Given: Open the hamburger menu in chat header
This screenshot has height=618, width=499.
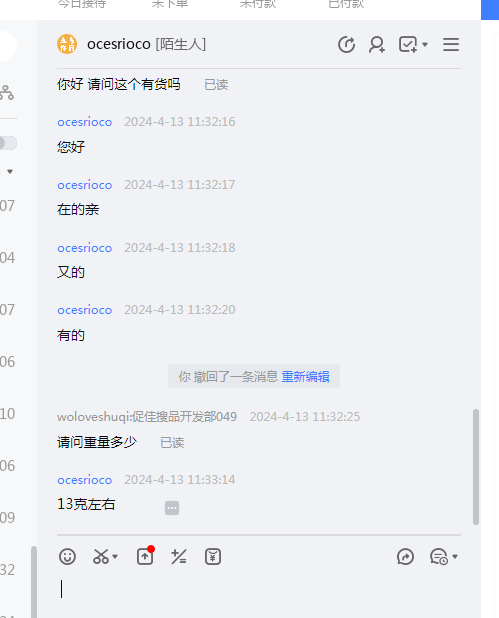Looking at the screenshot, I should click(x=451, y=44).
